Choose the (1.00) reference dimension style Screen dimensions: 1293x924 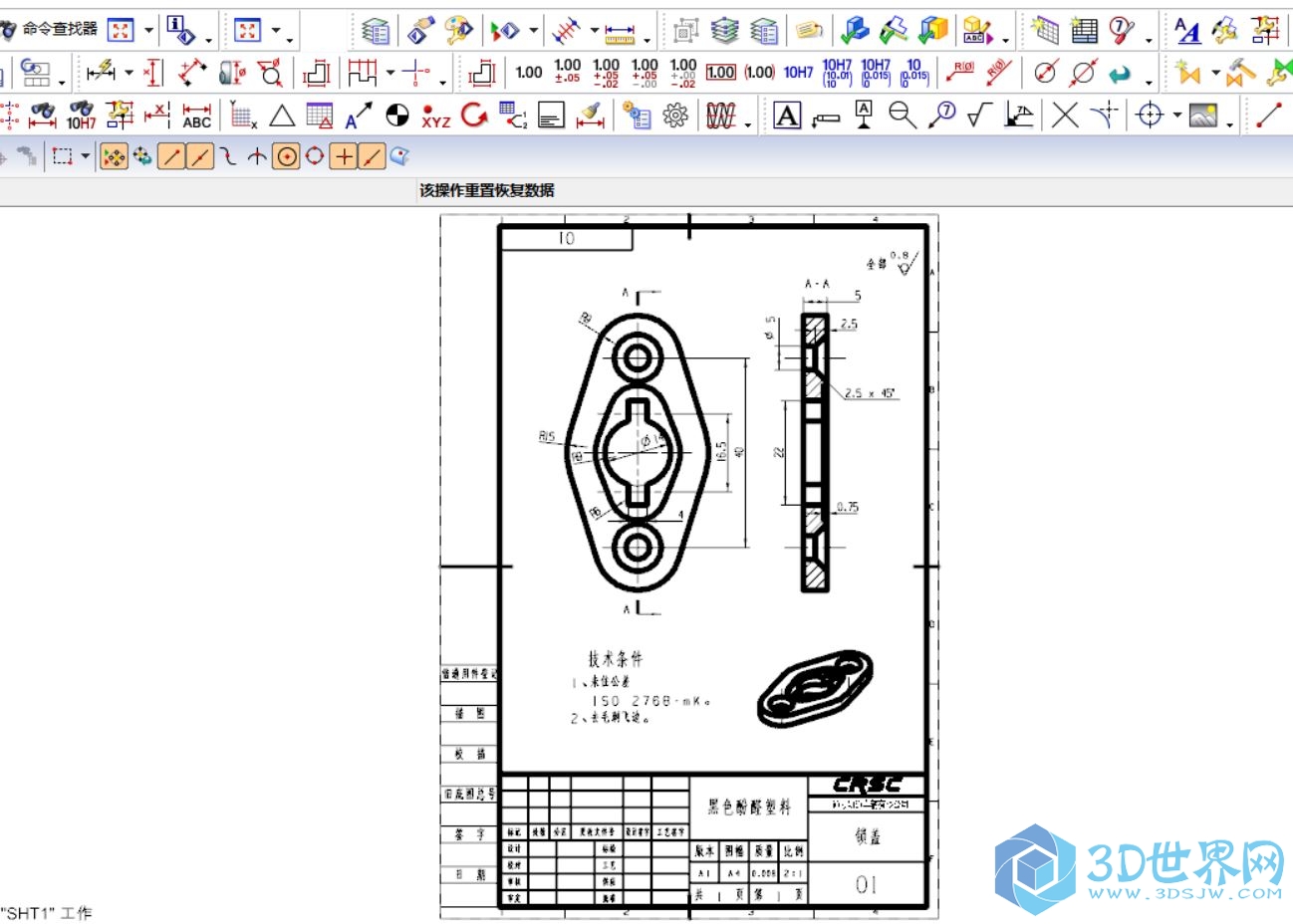[760, 72]
